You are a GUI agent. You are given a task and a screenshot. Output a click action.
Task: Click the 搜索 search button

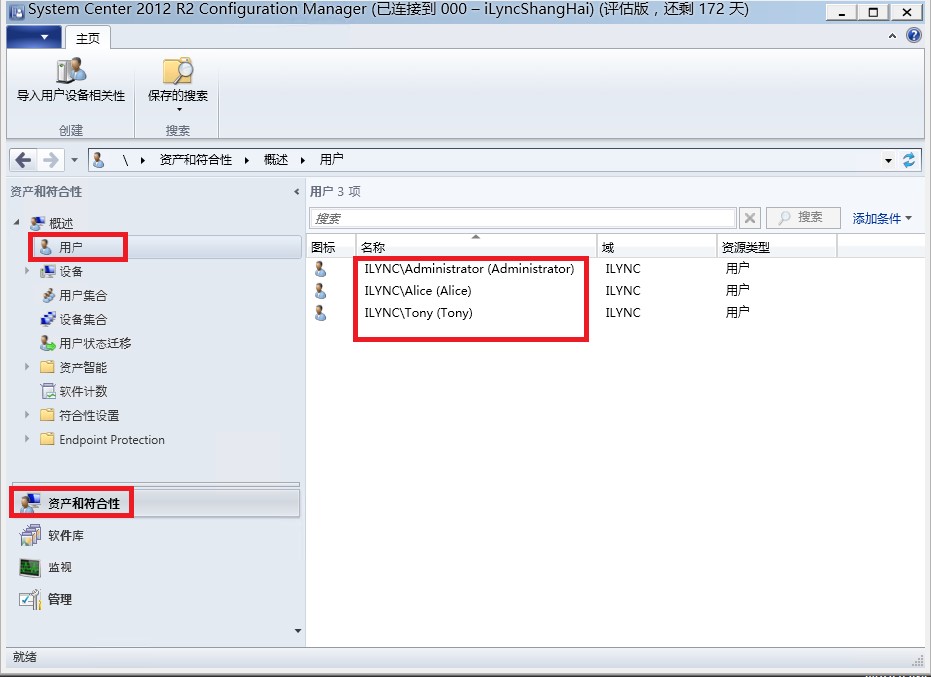(x=803, y=218)
